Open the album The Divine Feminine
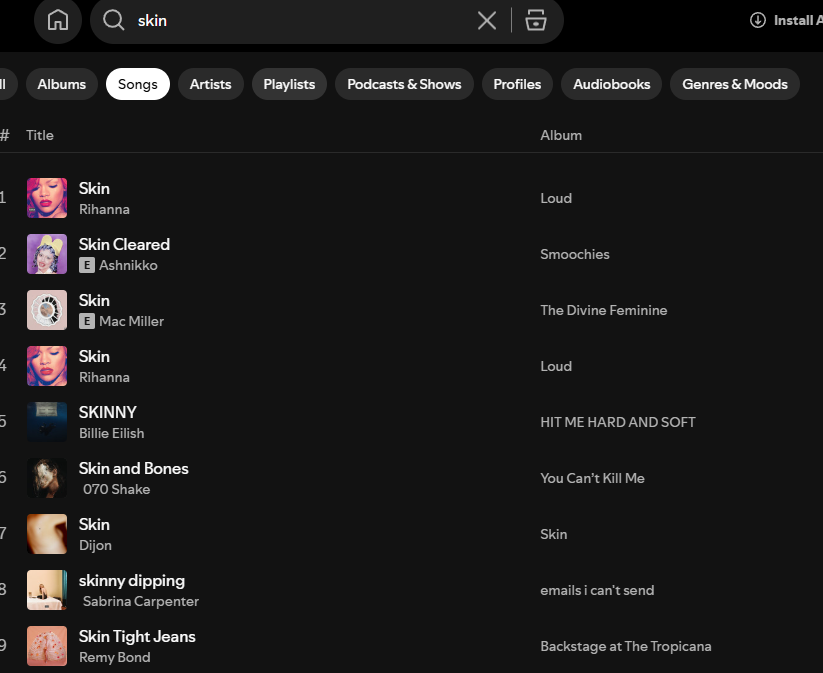The height and width of the screenshot is (673, 823). coord(604,310)
